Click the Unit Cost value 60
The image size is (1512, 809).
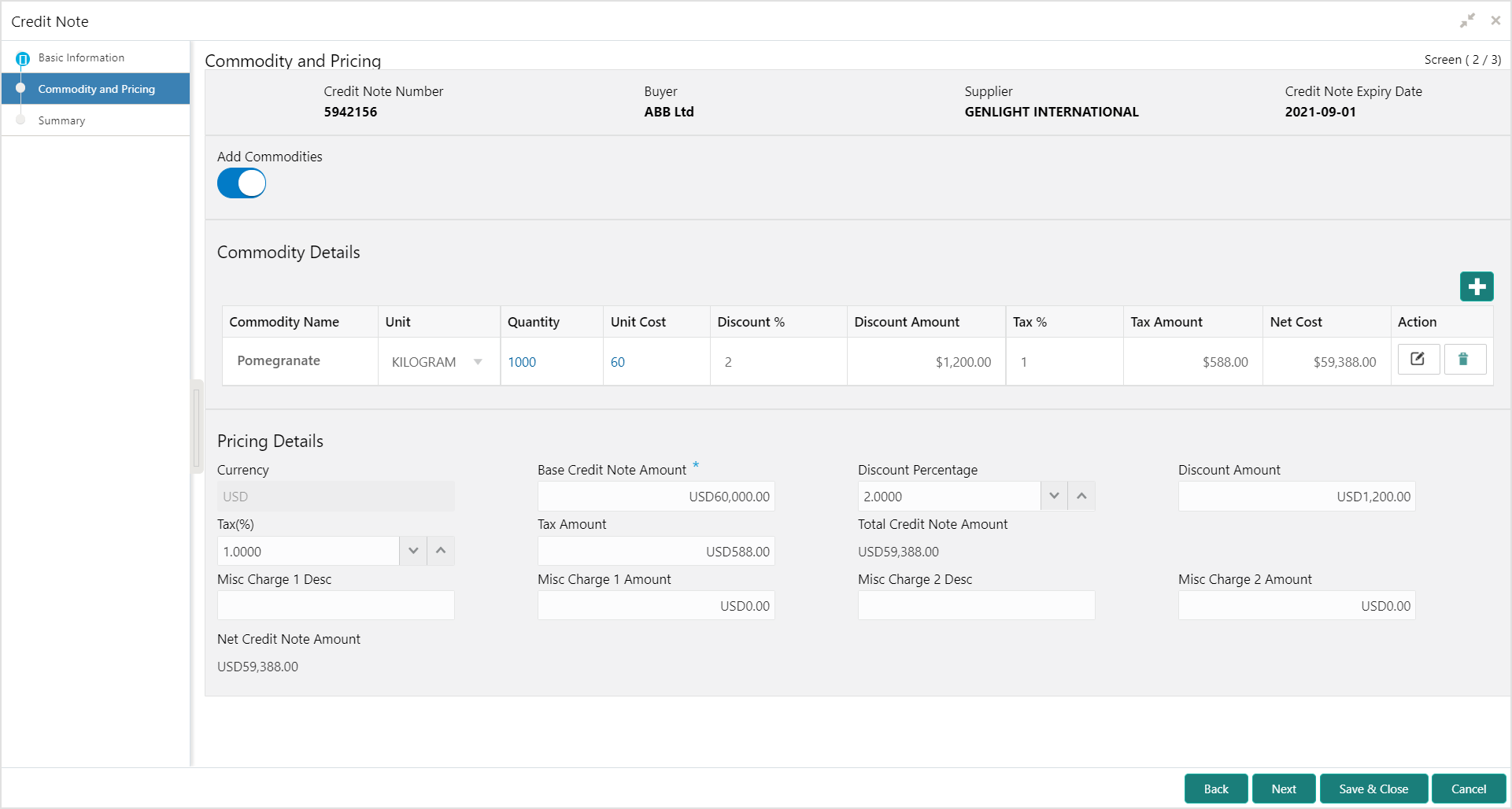618,362
